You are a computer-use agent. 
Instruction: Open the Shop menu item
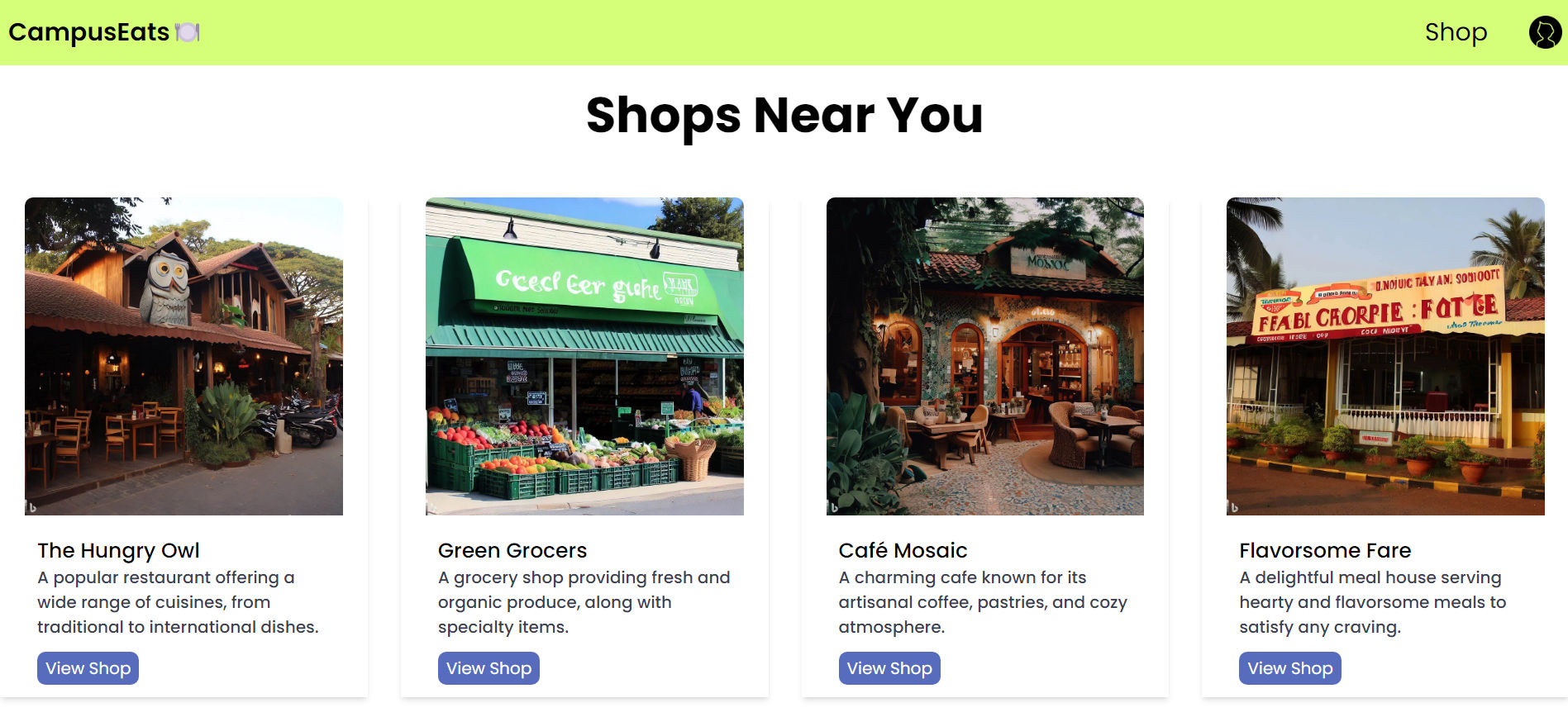(x=1456, y=32)
